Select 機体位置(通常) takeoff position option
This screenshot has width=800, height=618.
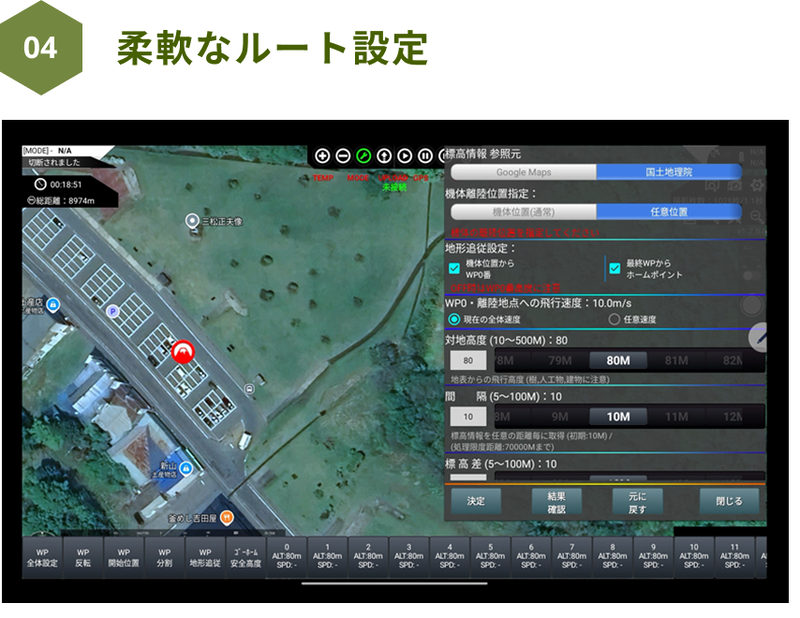pyautogui.click(x=523, y=212)
